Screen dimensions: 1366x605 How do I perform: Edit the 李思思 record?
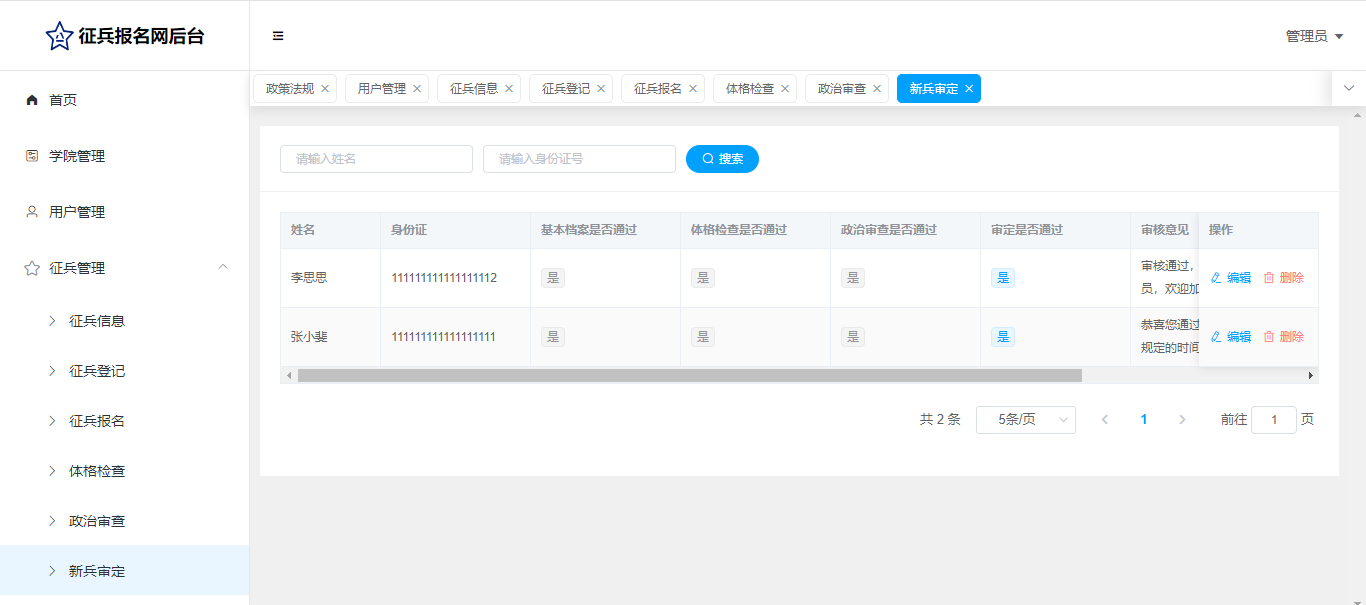click(1231, 278)
